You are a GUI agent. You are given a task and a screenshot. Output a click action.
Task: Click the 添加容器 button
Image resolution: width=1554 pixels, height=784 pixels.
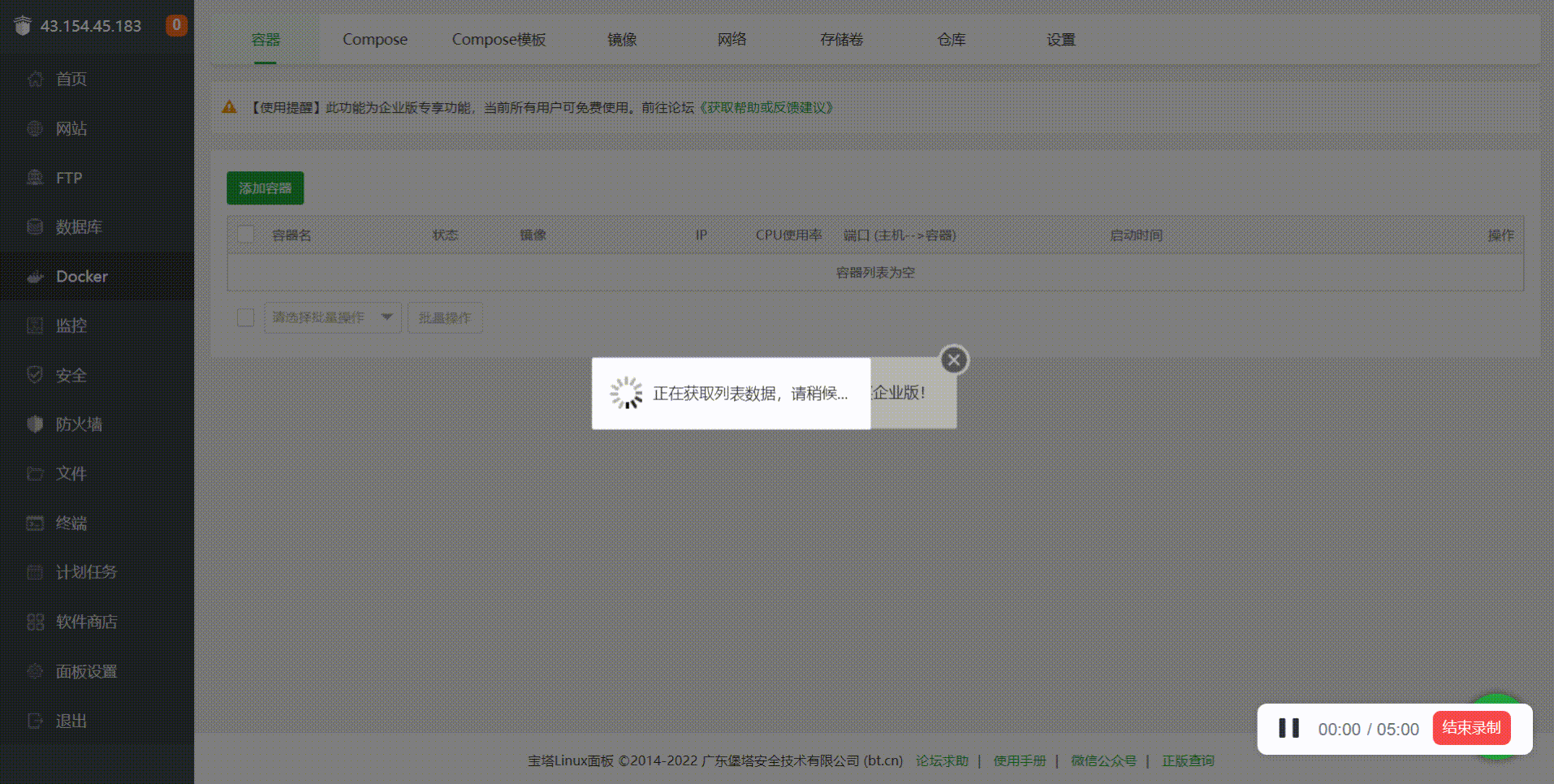click(265, 188)
